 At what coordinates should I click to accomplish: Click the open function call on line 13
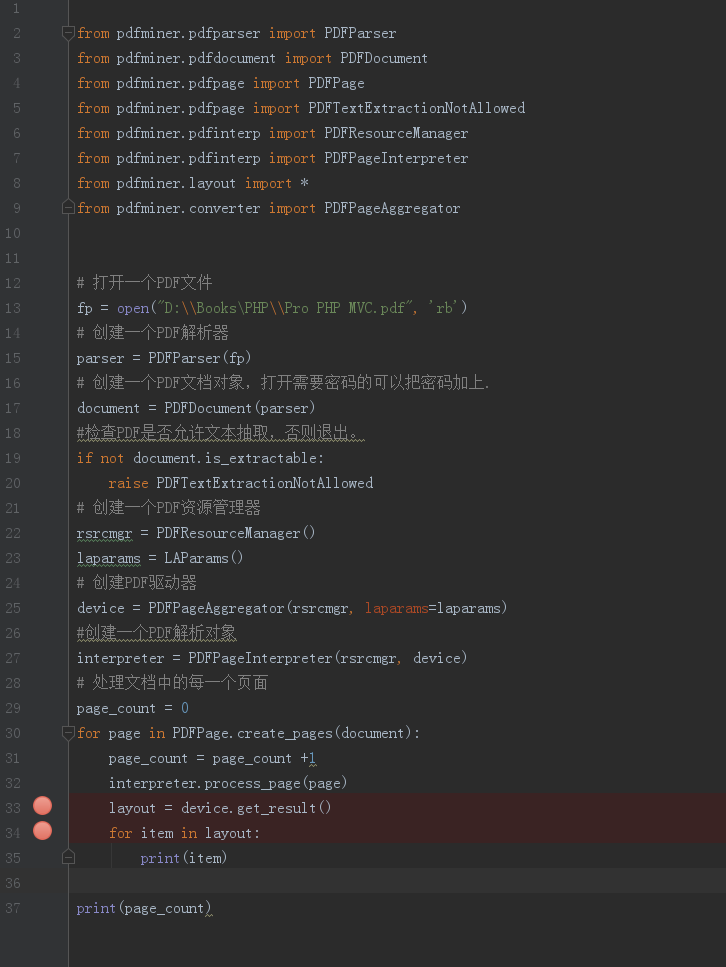pyautogui.click(x=133, y=308)
